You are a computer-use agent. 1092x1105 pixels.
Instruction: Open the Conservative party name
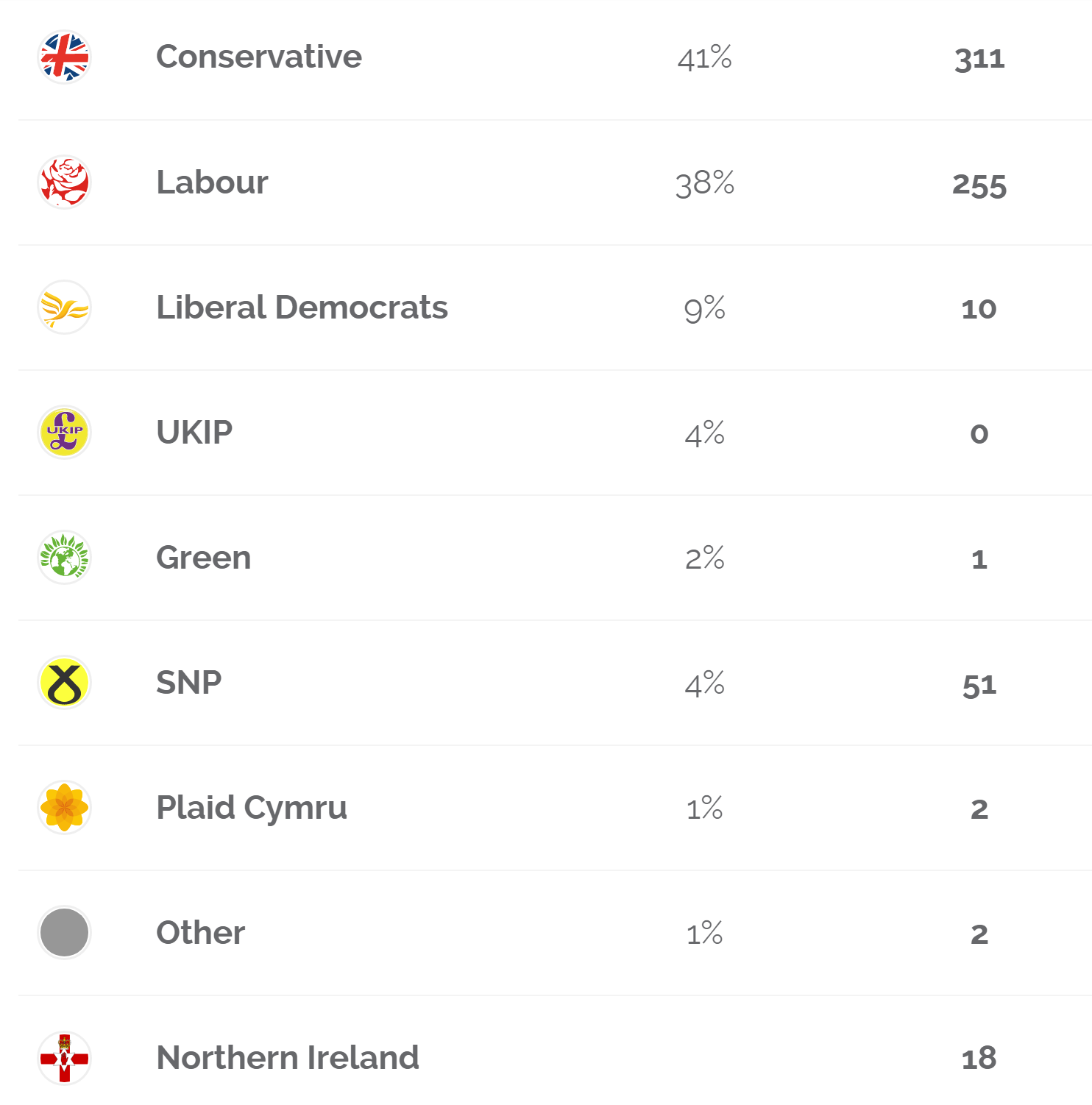[x=259, y=57]
